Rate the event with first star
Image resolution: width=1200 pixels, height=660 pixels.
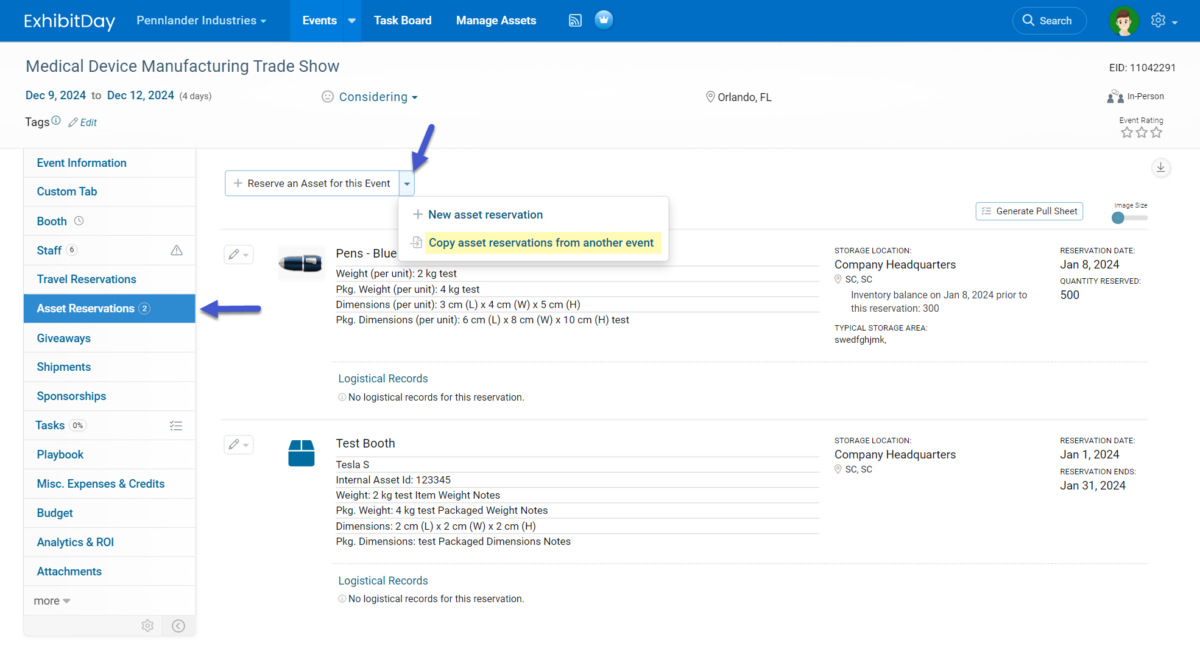1126,132
